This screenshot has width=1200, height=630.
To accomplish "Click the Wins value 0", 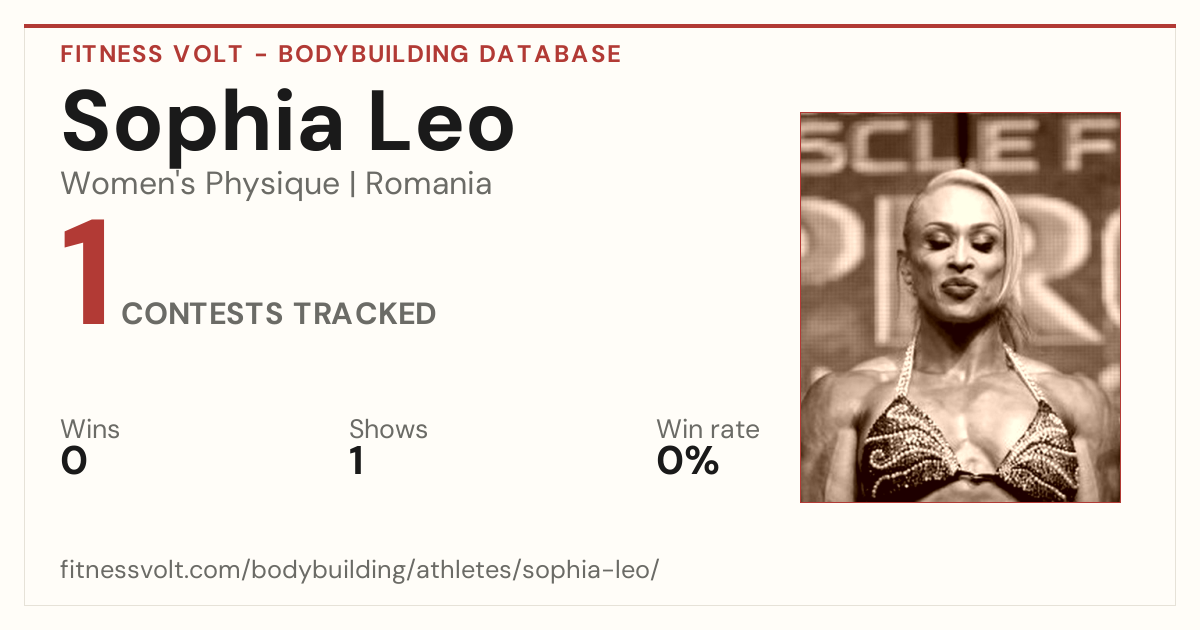I will point(74,461).
